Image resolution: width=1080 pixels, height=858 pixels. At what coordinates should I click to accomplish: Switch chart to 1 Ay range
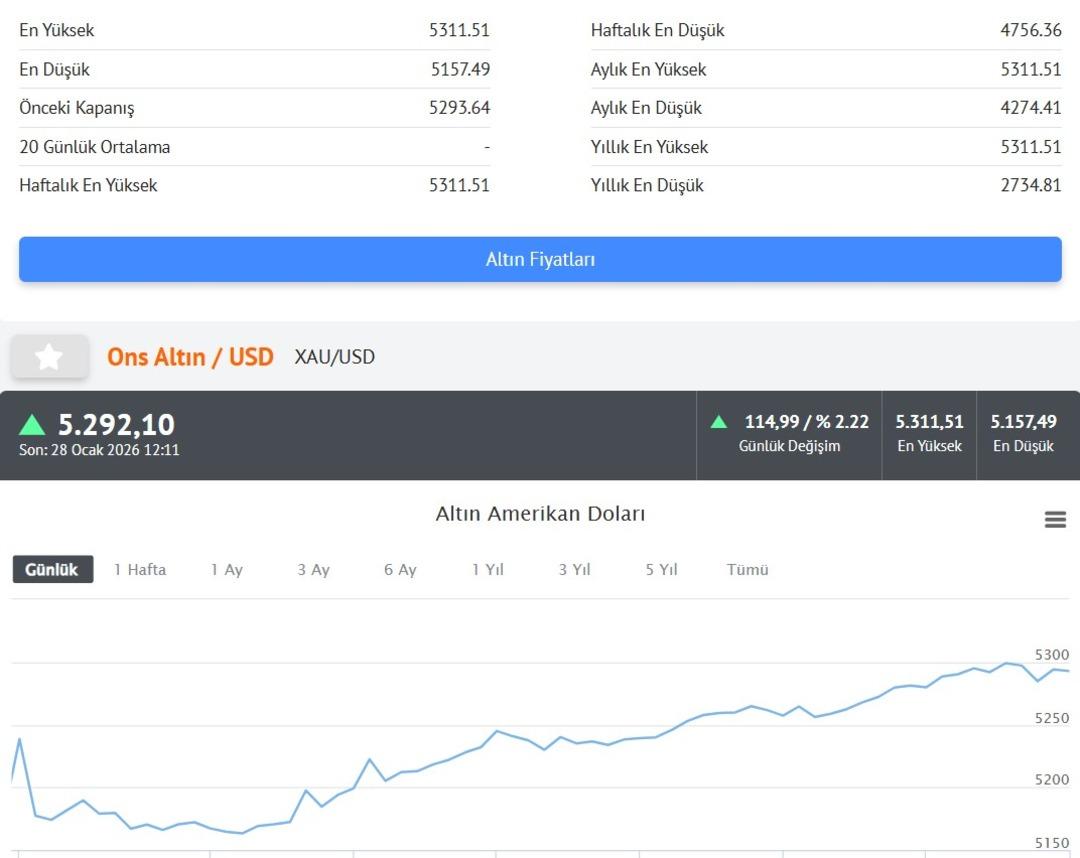click(x=226, y=569)
